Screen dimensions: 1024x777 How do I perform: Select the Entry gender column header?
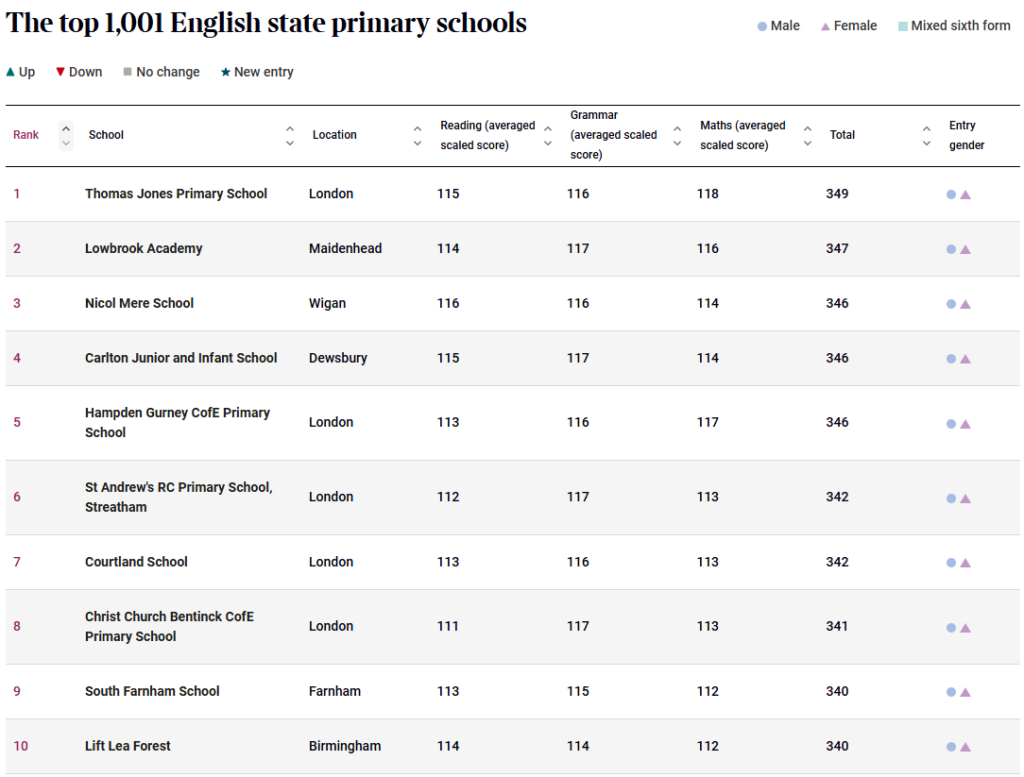click(x=967, y=135)
